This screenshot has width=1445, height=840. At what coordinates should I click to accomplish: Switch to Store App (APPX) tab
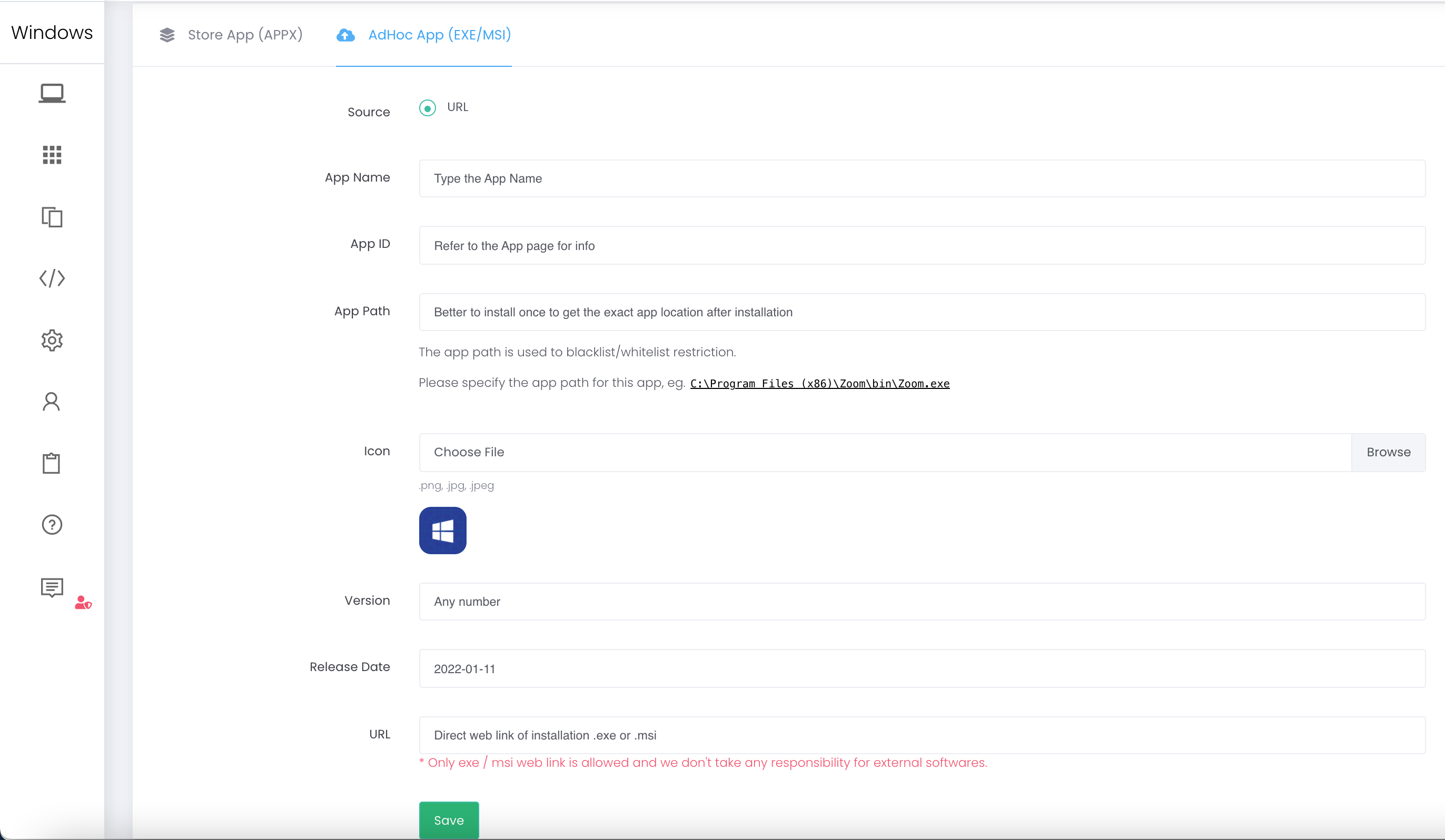click(231, 35)
